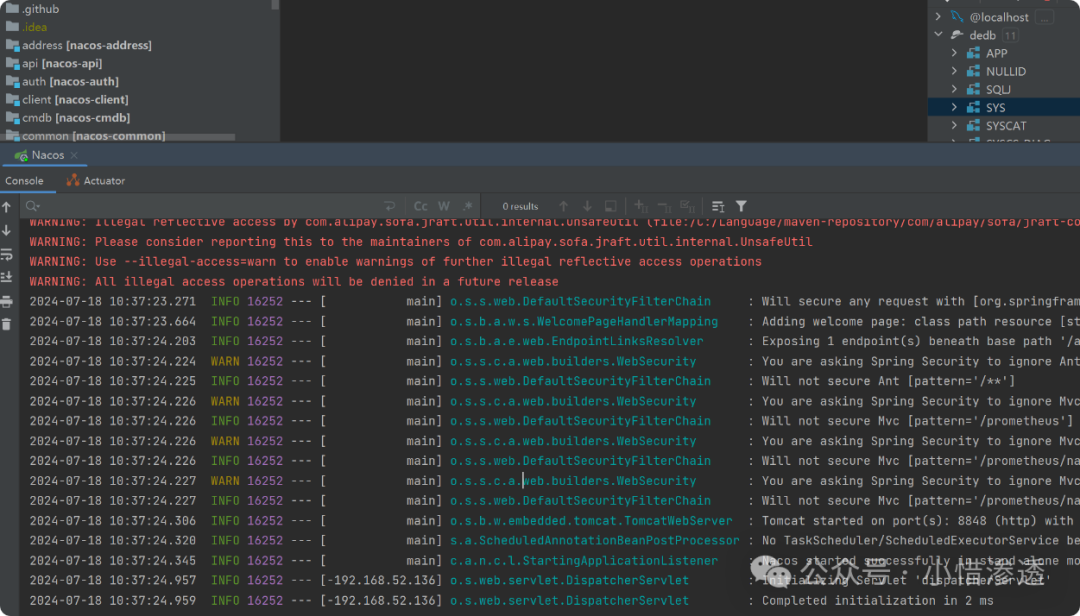This screenshot has height=616, width=1080.
Task: Expand the SYS schema
Action: point(954,107)
